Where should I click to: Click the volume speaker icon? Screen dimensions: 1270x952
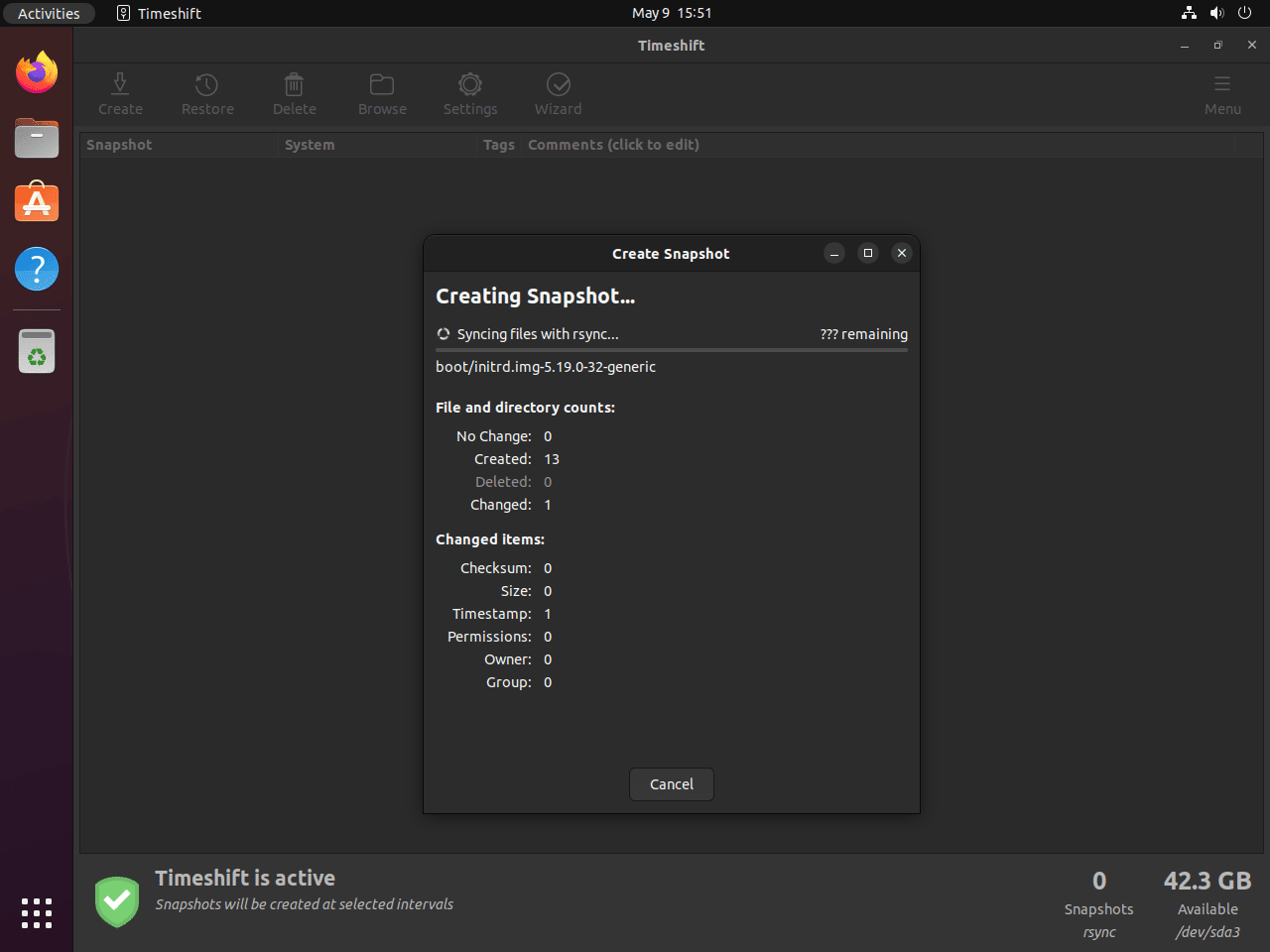(1216, 13)
